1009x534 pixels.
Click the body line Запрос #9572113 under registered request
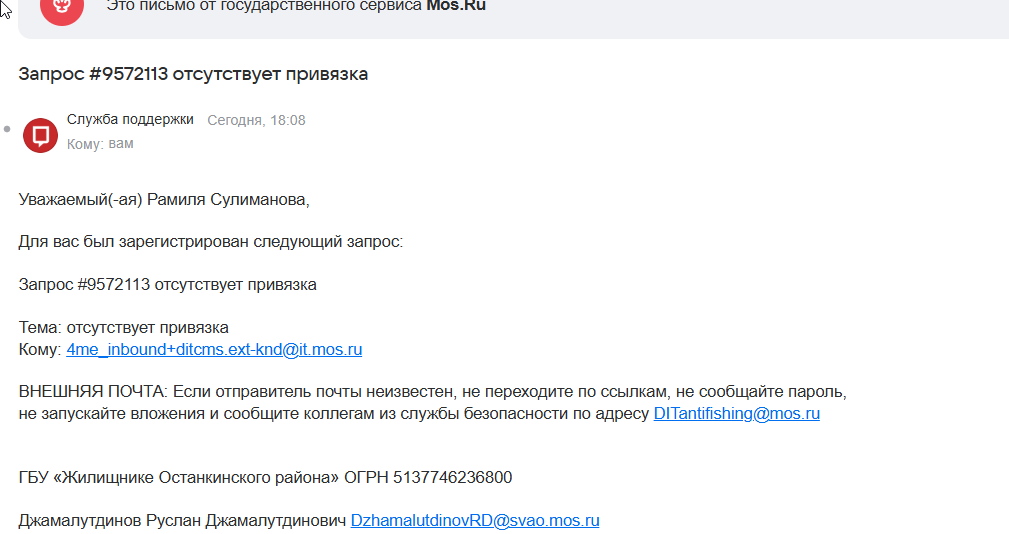click(167, 284)
